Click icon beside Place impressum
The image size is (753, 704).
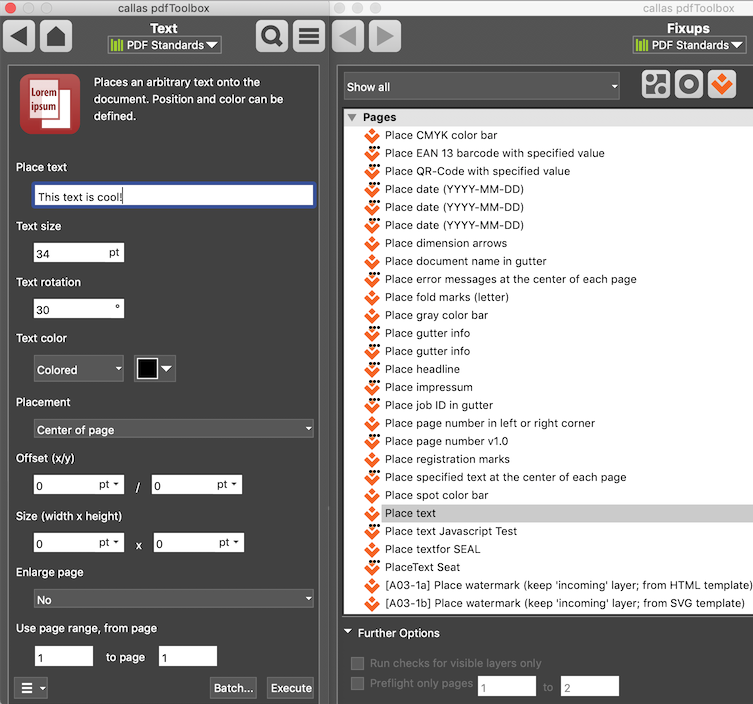tap(372, 388)
